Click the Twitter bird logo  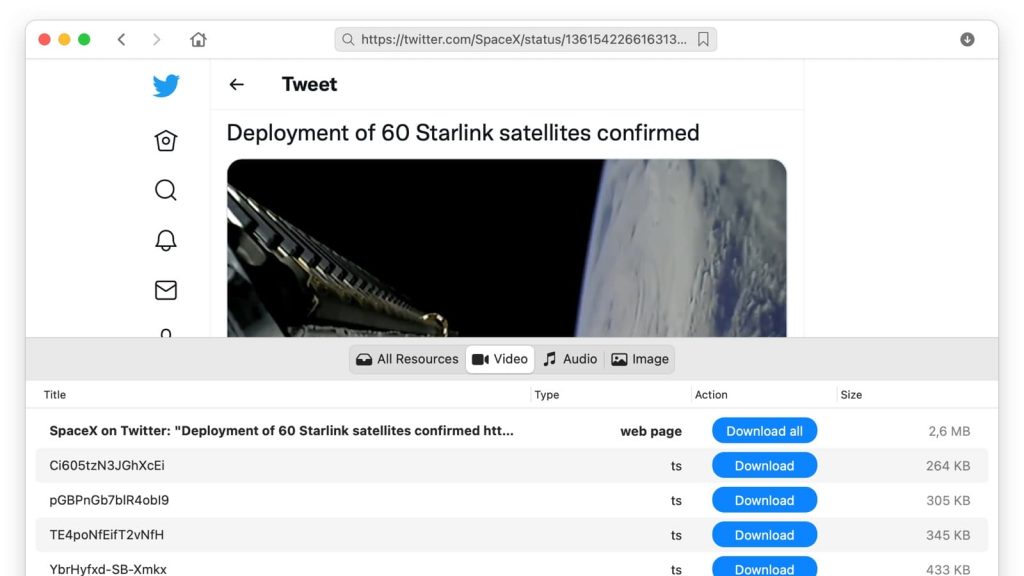166,86
